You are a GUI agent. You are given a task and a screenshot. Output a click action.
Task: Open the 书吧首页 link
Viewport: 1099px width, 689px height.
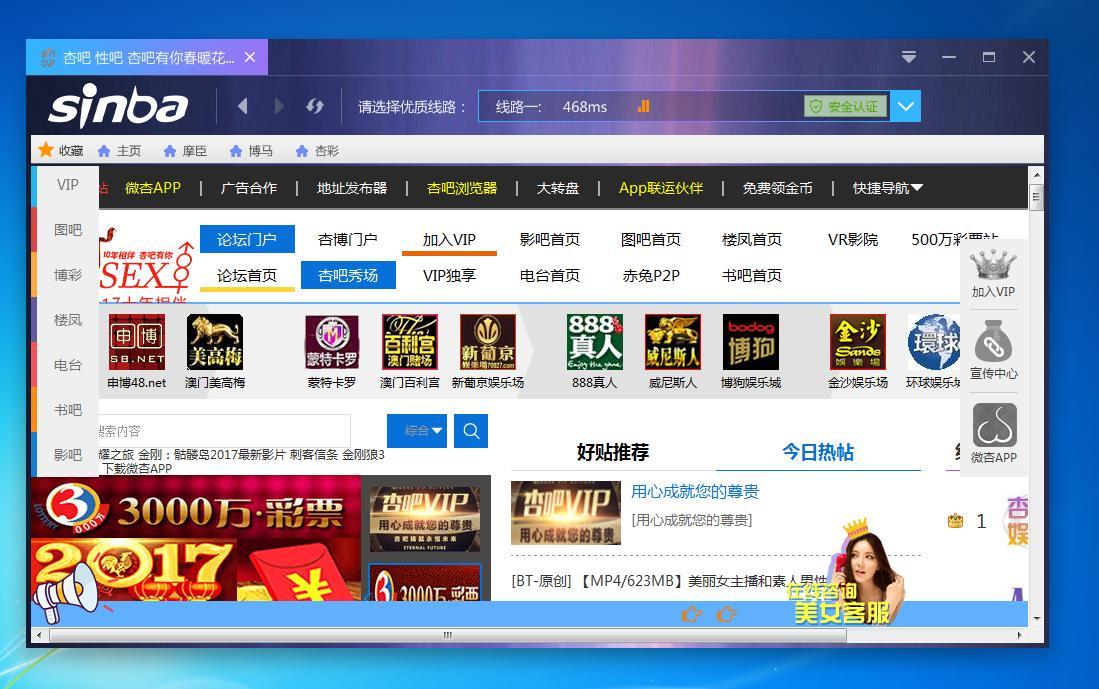click(x=751, y=275)
